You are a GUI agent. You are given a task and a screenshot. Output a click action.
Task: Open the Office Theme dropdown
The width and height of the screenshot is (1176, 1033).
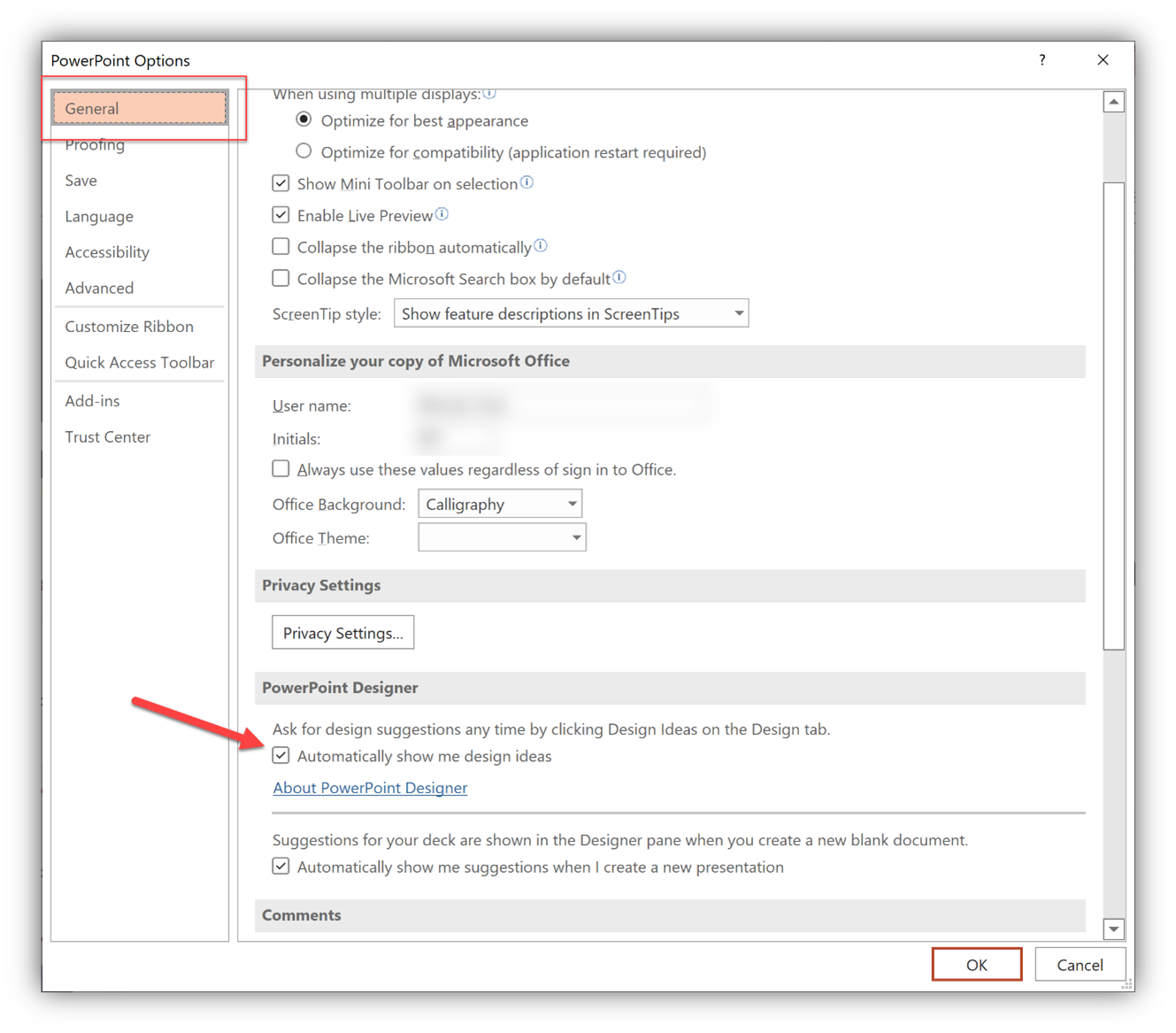pos(502,537)
